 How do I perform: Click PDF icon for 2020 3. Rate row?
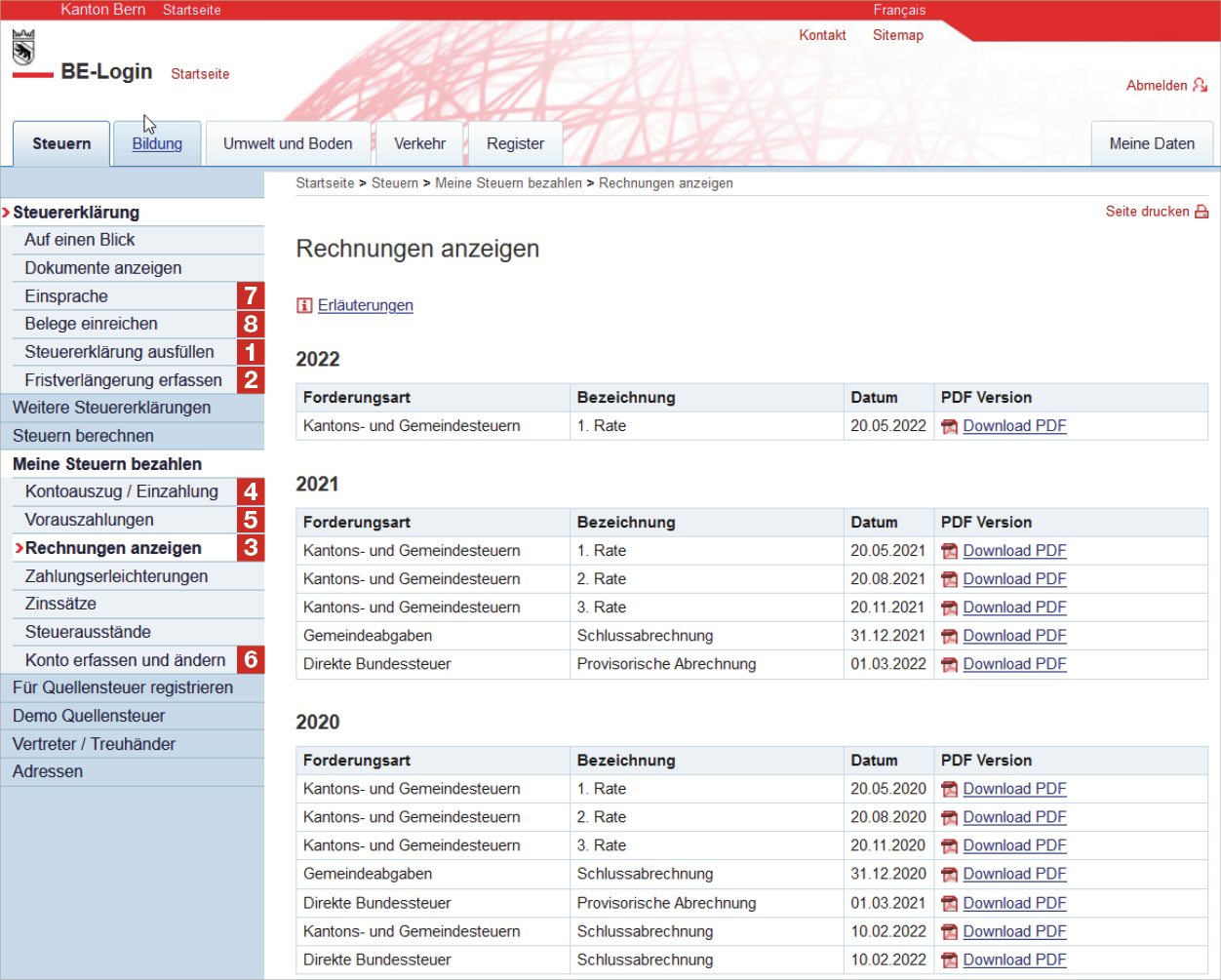(x=949, y=845)
